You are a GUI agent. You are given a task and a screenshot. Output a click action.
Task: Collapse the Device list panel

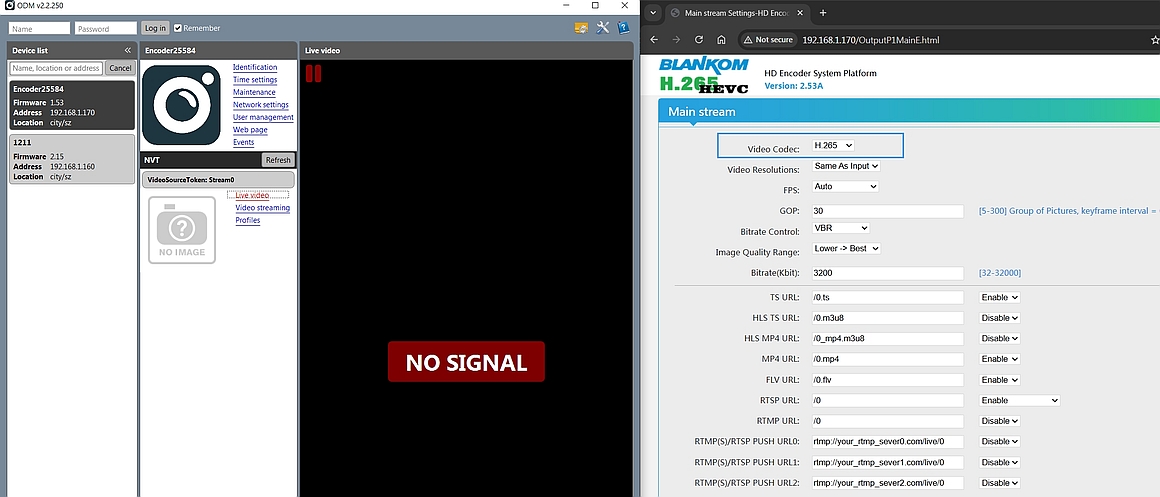coord(127,50)
